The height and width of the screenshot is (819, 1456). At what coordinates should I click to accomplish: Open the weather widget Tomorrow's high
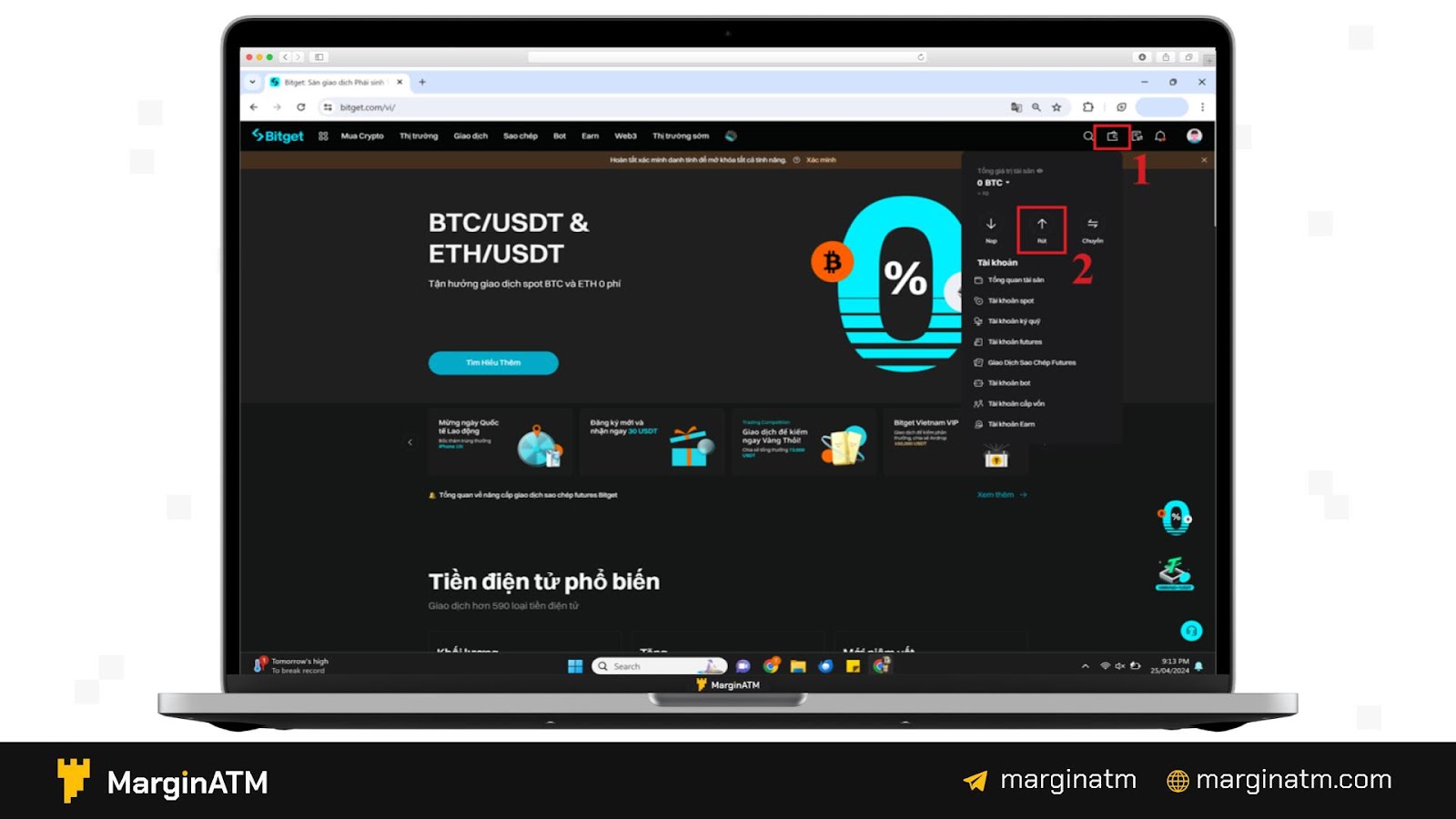click(x=291, y=666)
